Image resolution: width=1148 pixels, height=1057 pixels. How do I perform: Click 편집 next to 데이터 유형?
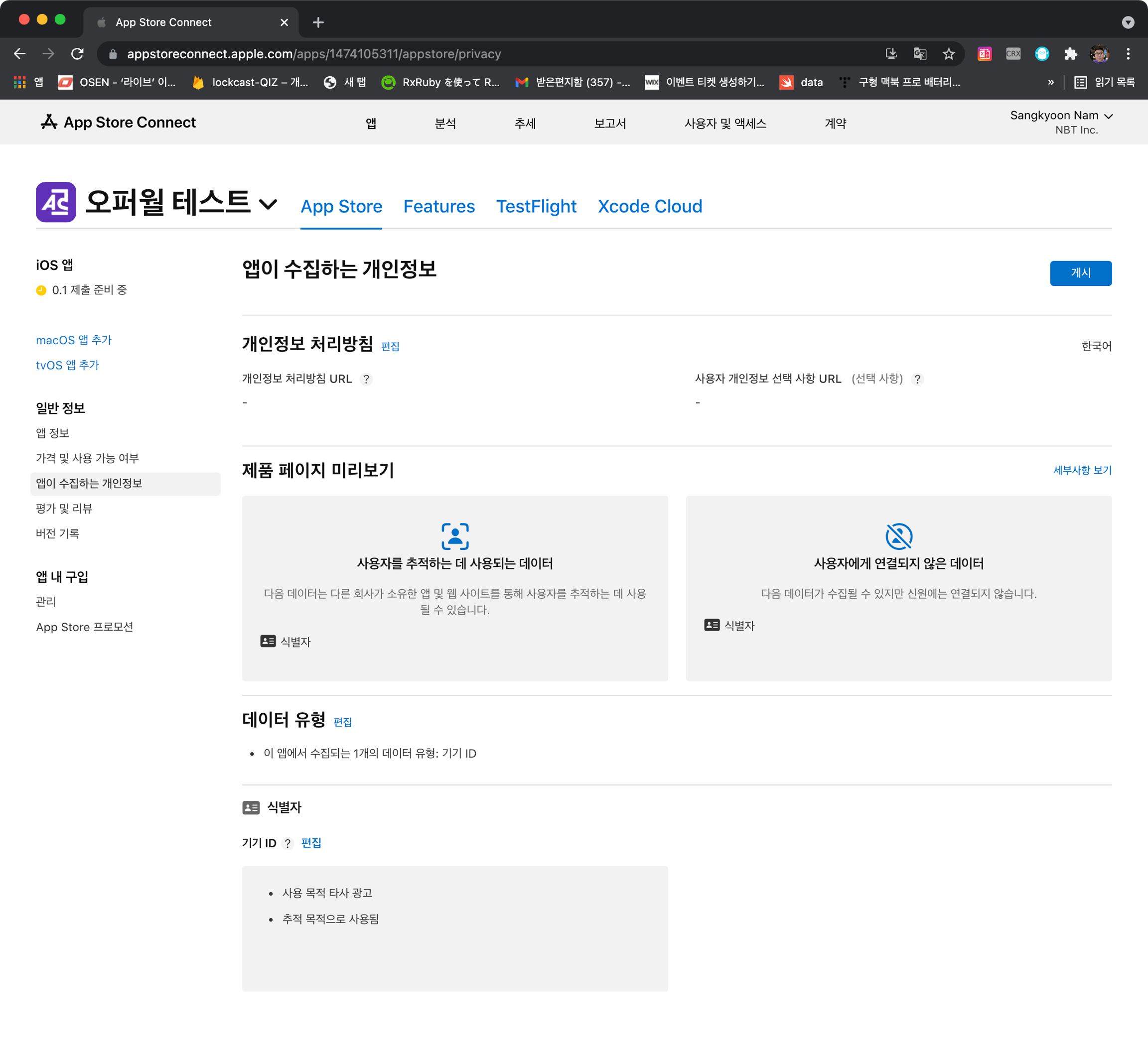pyautogui.click(x=342, y=722)
